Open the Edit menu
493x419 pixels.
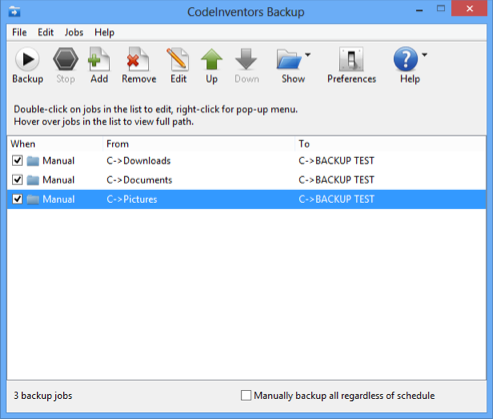pos(45,32)
